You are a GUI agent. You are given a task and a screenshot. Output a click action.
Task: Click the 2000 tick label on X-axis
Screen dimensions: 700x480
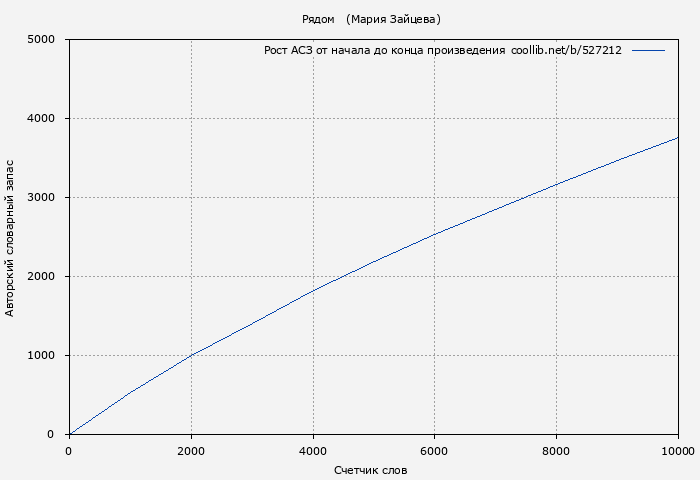coord(191,451)
